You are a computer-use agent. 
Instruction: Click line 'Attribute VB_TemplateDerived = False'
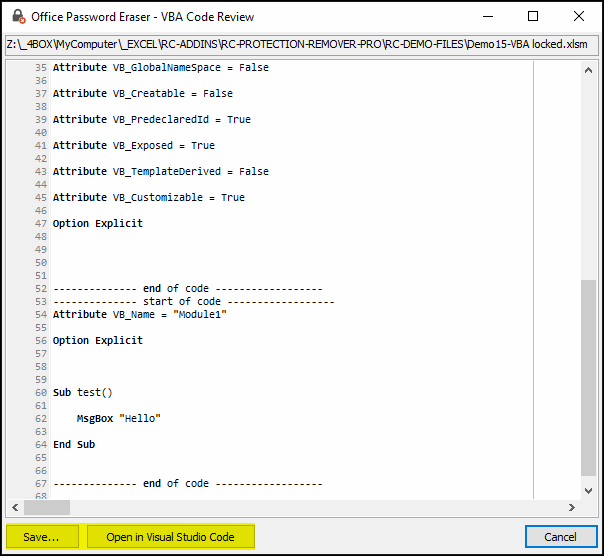coord(161,171)
